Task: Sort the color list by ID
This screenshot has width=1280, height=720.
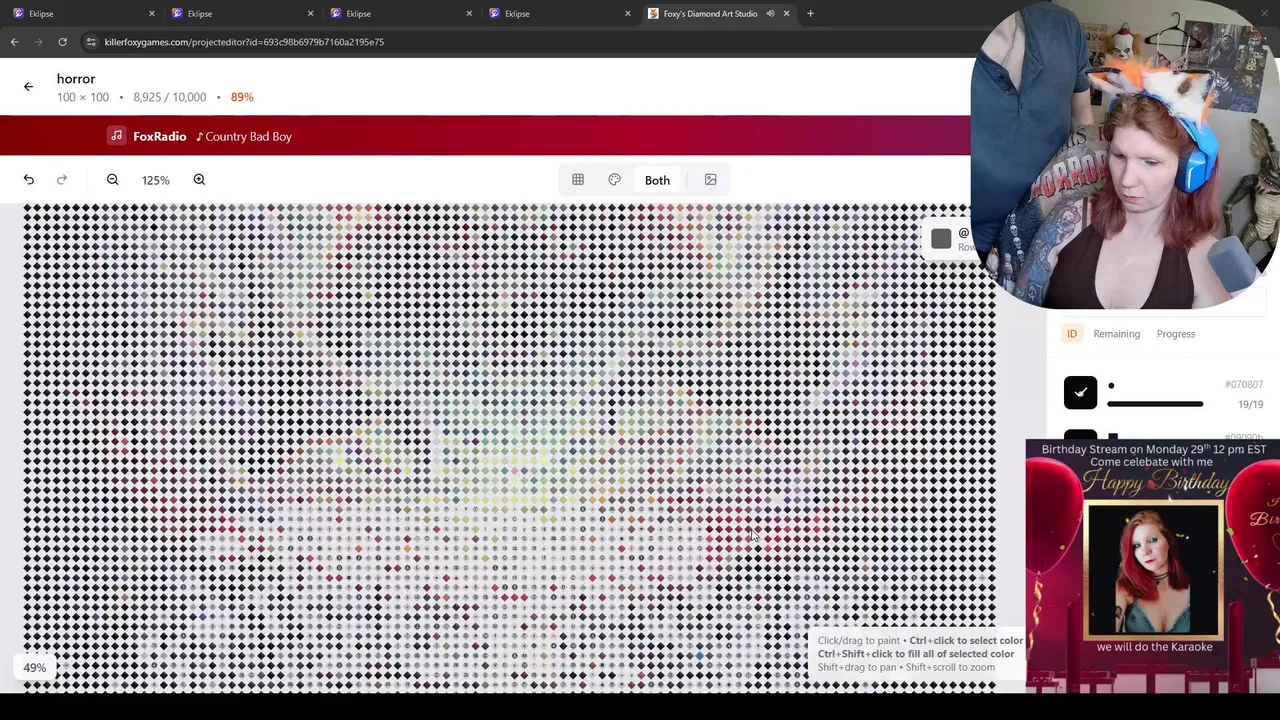Action: tap(1072, 334)
